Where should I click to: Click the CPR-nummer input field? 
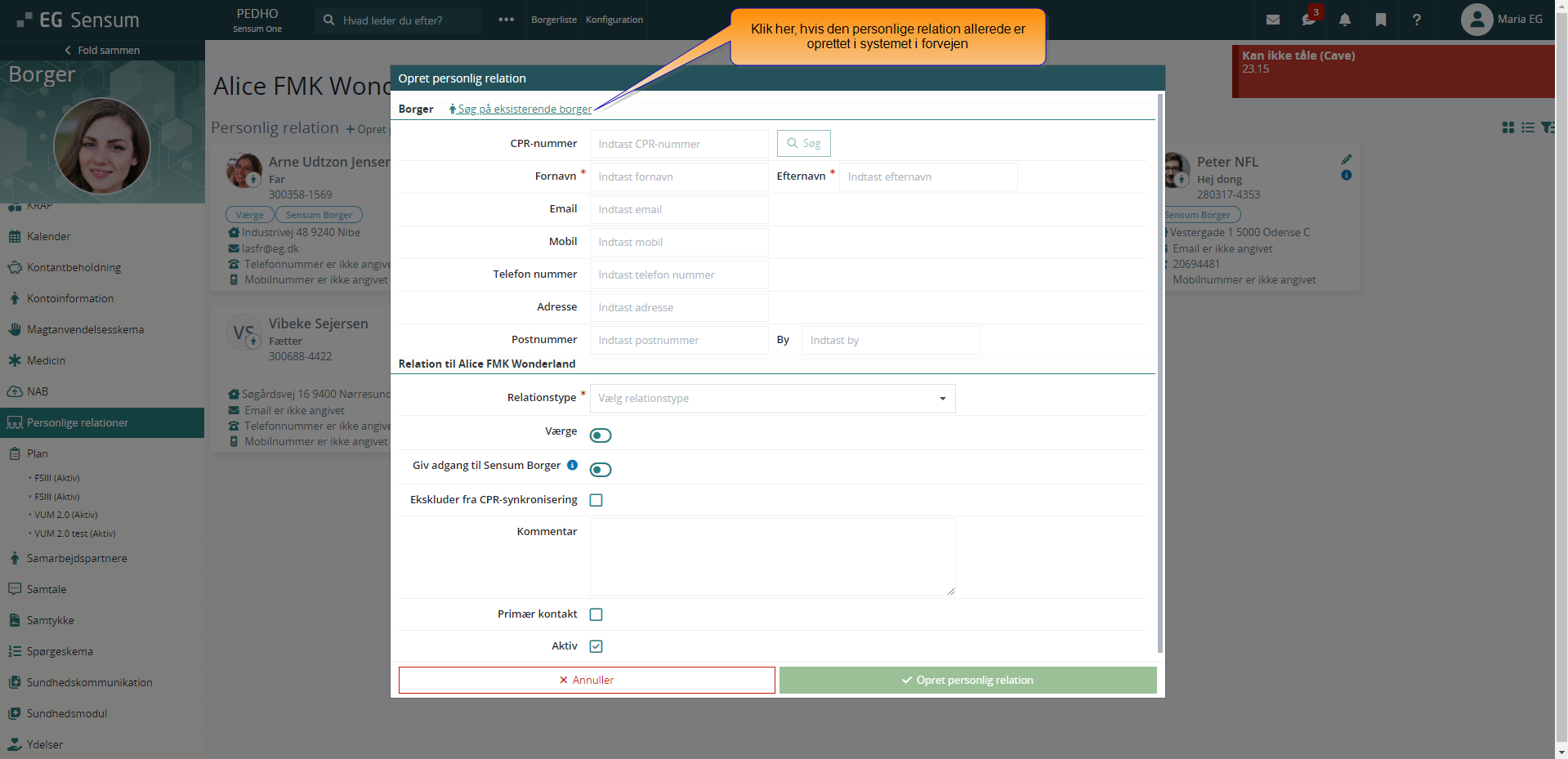point(678,144)
